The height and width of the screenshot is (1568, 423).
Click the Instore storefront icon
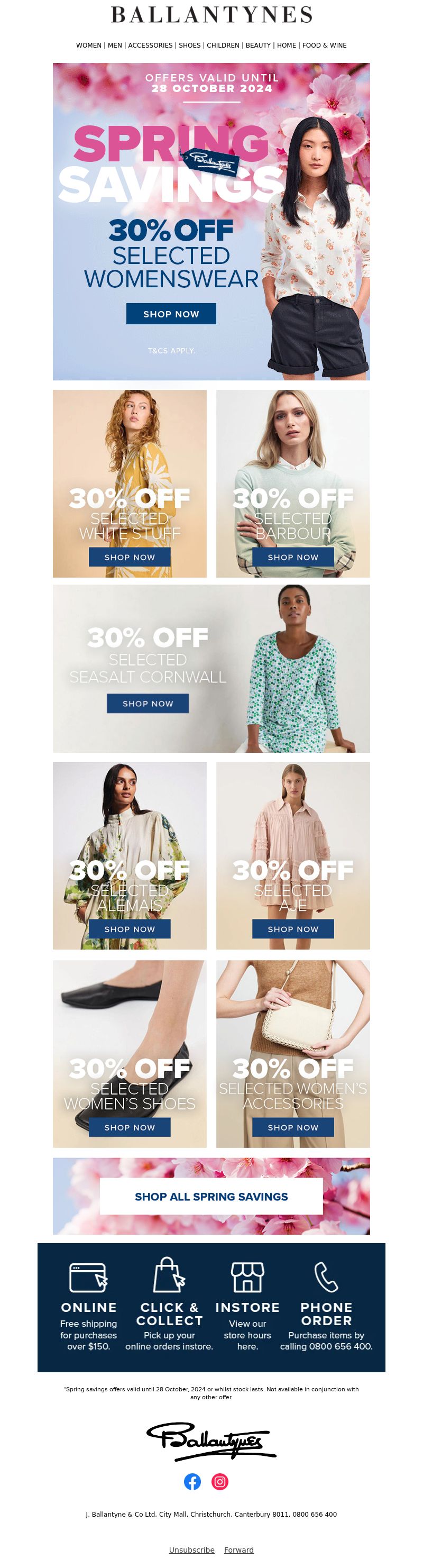[247, 1277]
